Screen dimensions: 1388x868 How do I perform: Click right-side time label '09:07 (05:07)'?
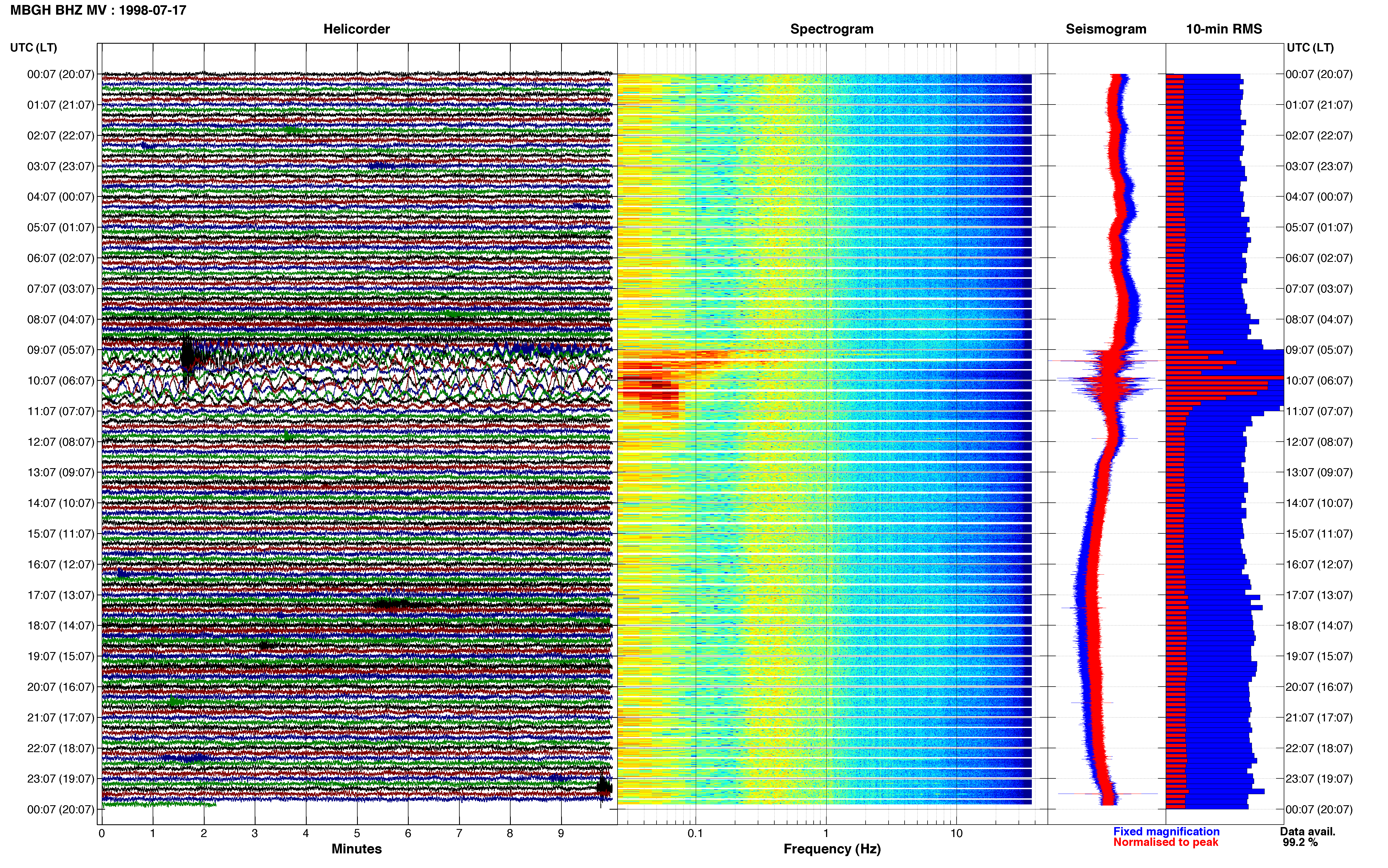1319,350
